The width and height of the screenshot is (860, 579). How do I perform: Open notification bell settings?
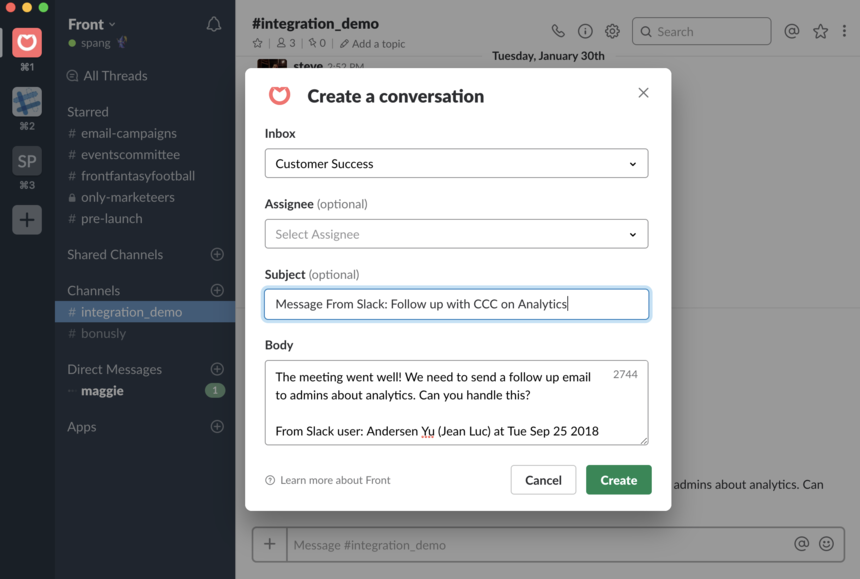(213, 24)
